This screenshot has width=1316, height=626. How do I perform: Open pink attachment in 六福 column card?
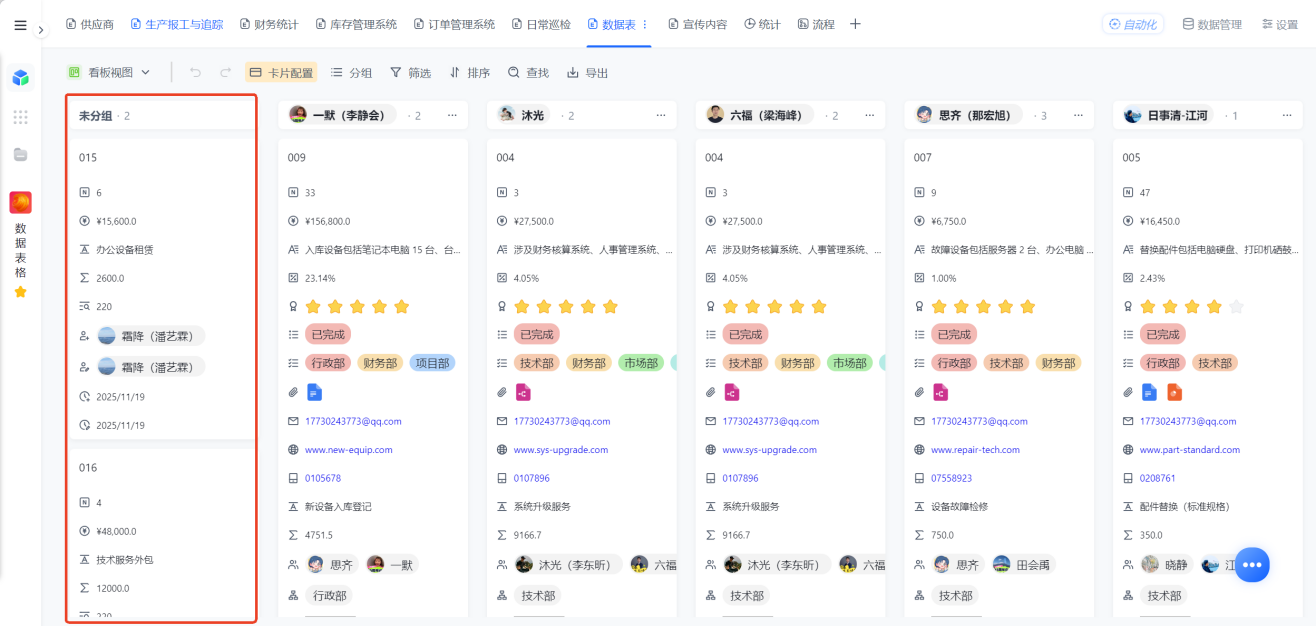[731, 392]
